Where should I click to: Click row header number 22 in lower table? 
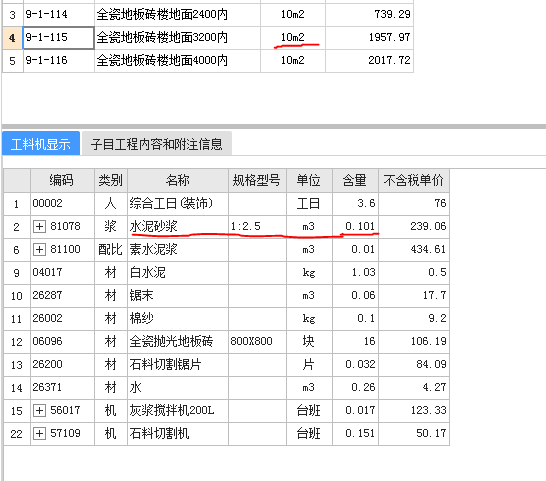(17, 434)
